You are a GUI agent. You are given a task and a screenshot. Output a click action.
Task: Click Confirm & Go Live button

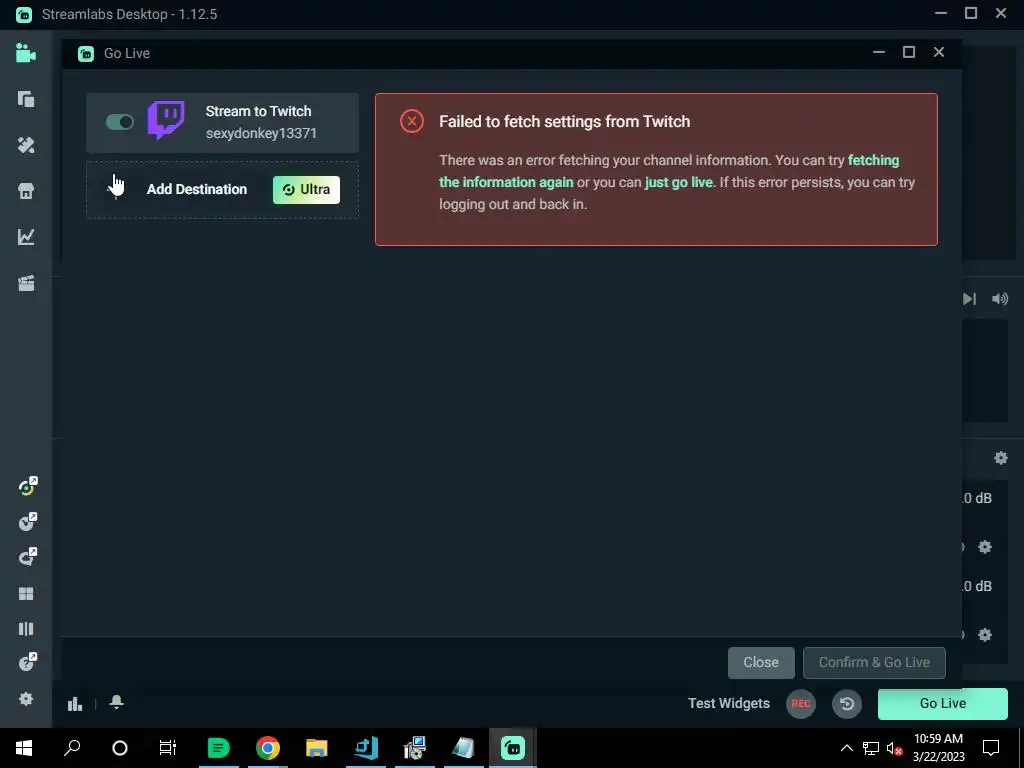pyautogui.click(x=874, y=663)
